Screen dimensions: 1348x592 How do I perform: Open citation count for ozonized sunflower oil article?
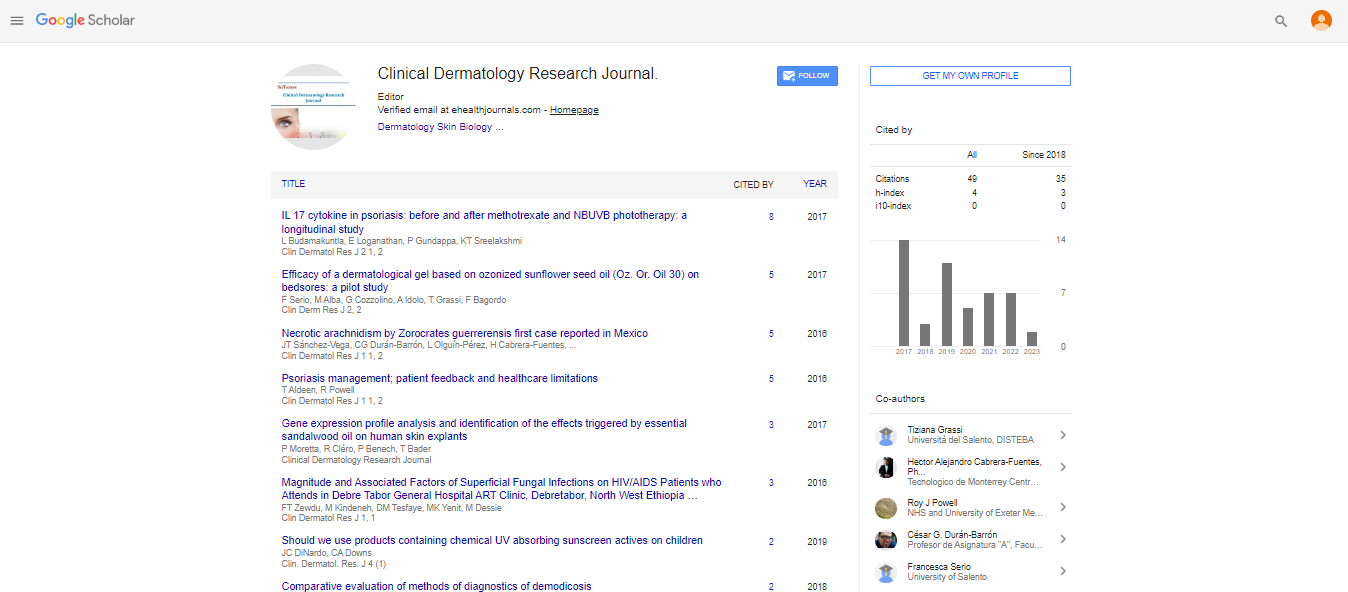(771, 275)
